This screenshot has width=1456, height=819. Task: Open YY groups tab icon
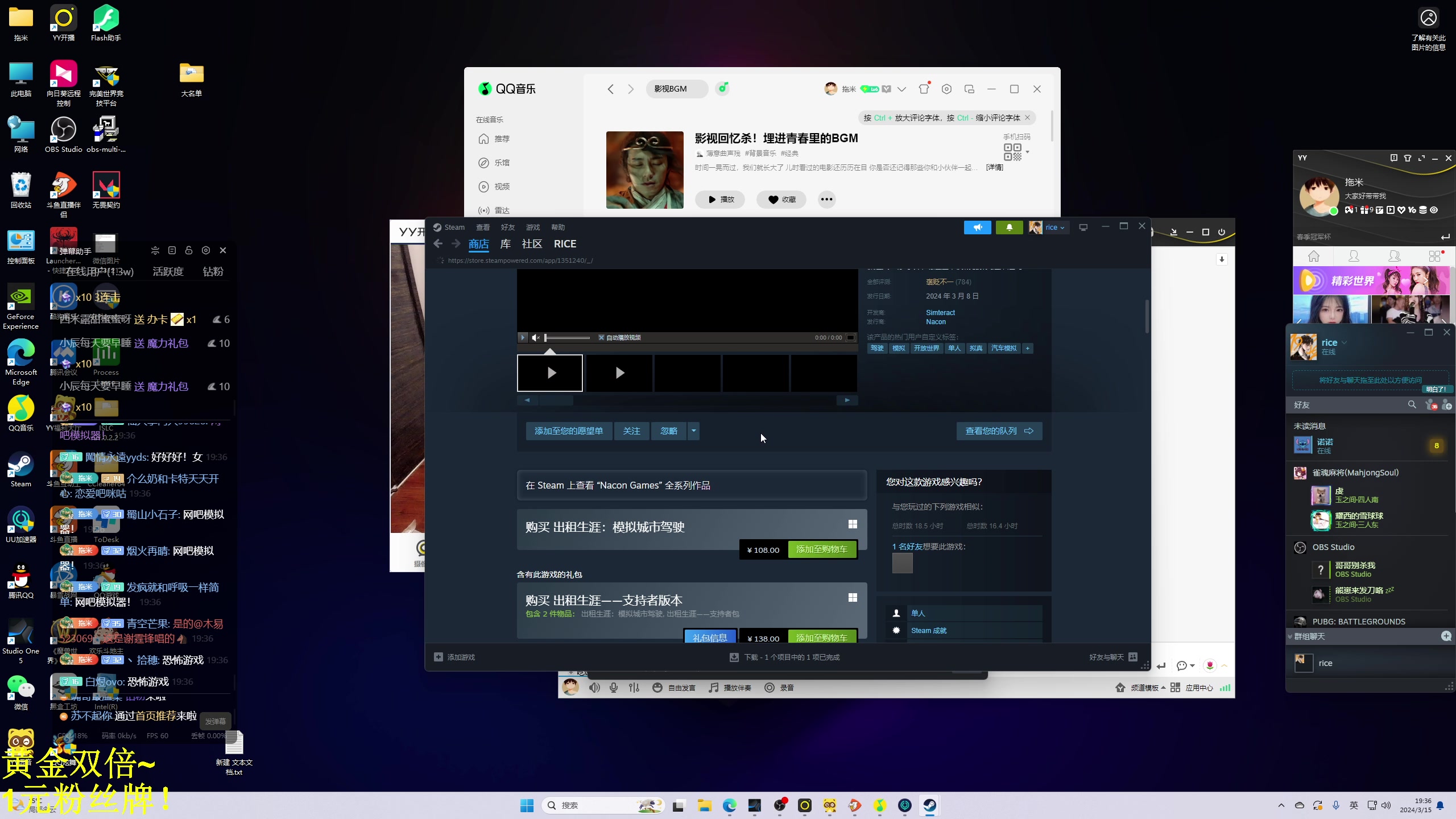[1395, 256]
